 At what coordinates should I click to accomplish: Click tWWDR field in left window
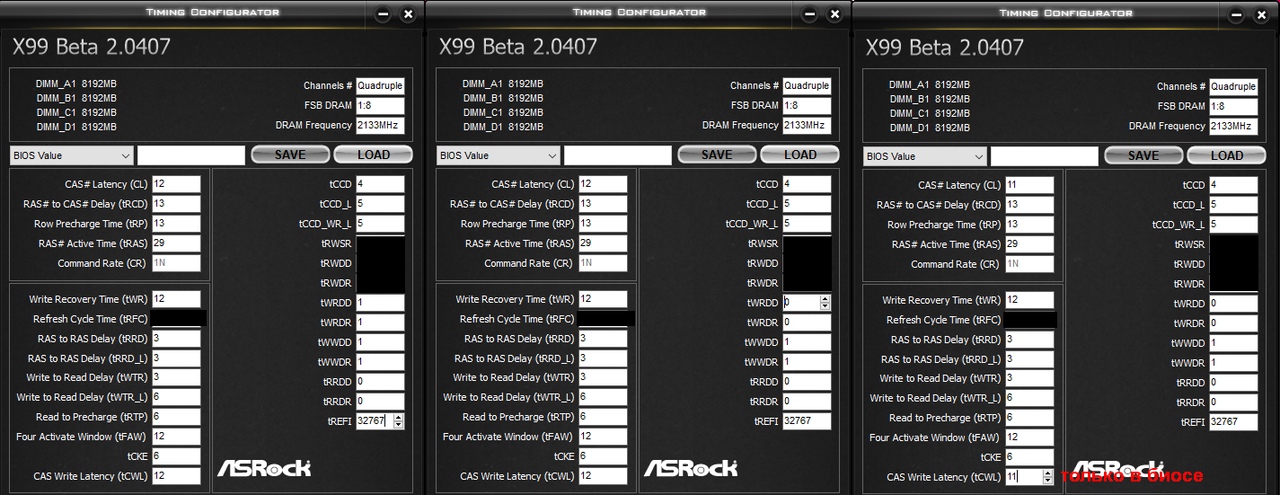pyautogui.click(x=380, y=362)
